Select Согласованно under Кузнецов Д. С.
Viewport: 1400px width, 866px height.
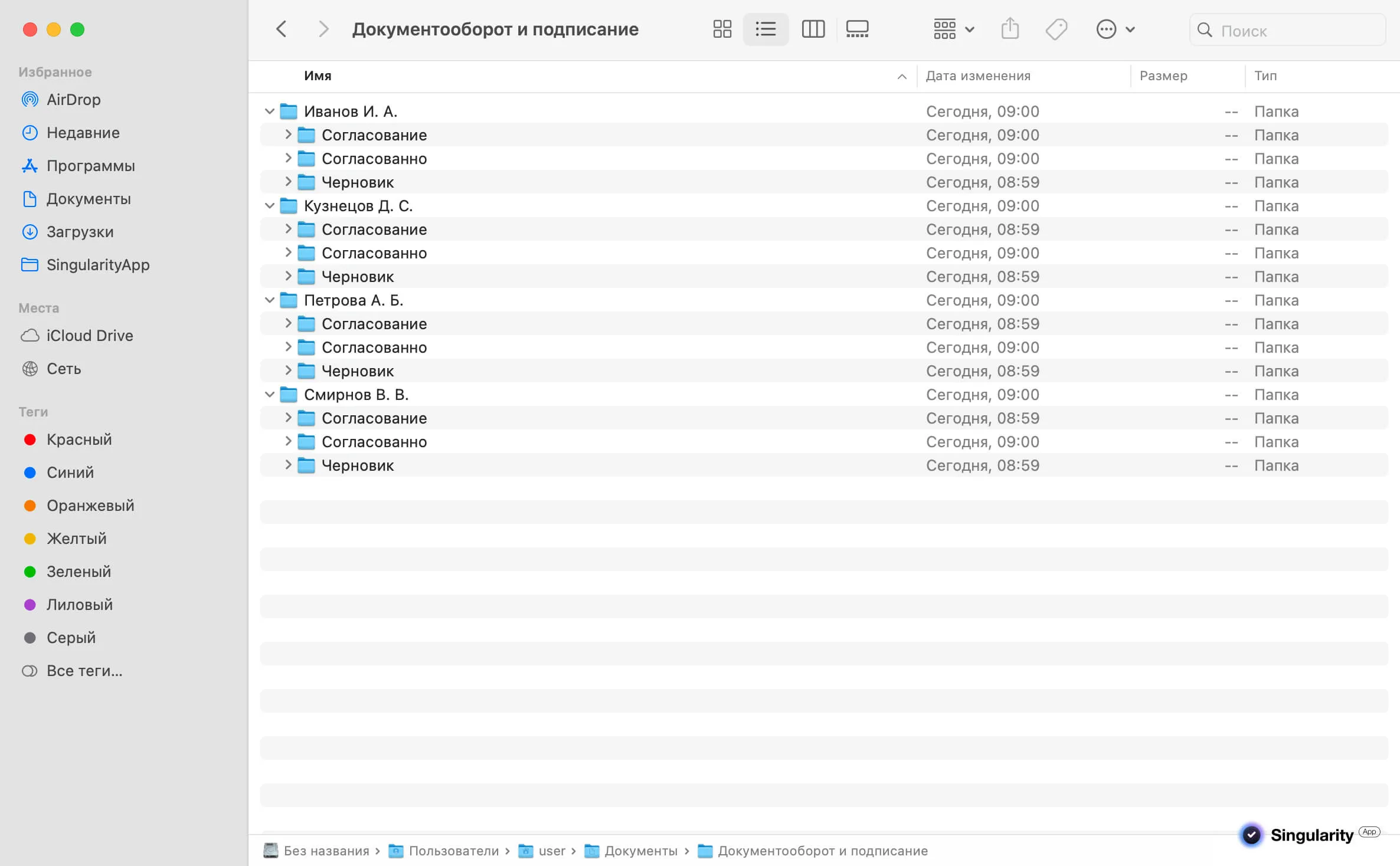pyautogui.click(x=824, y=252)
